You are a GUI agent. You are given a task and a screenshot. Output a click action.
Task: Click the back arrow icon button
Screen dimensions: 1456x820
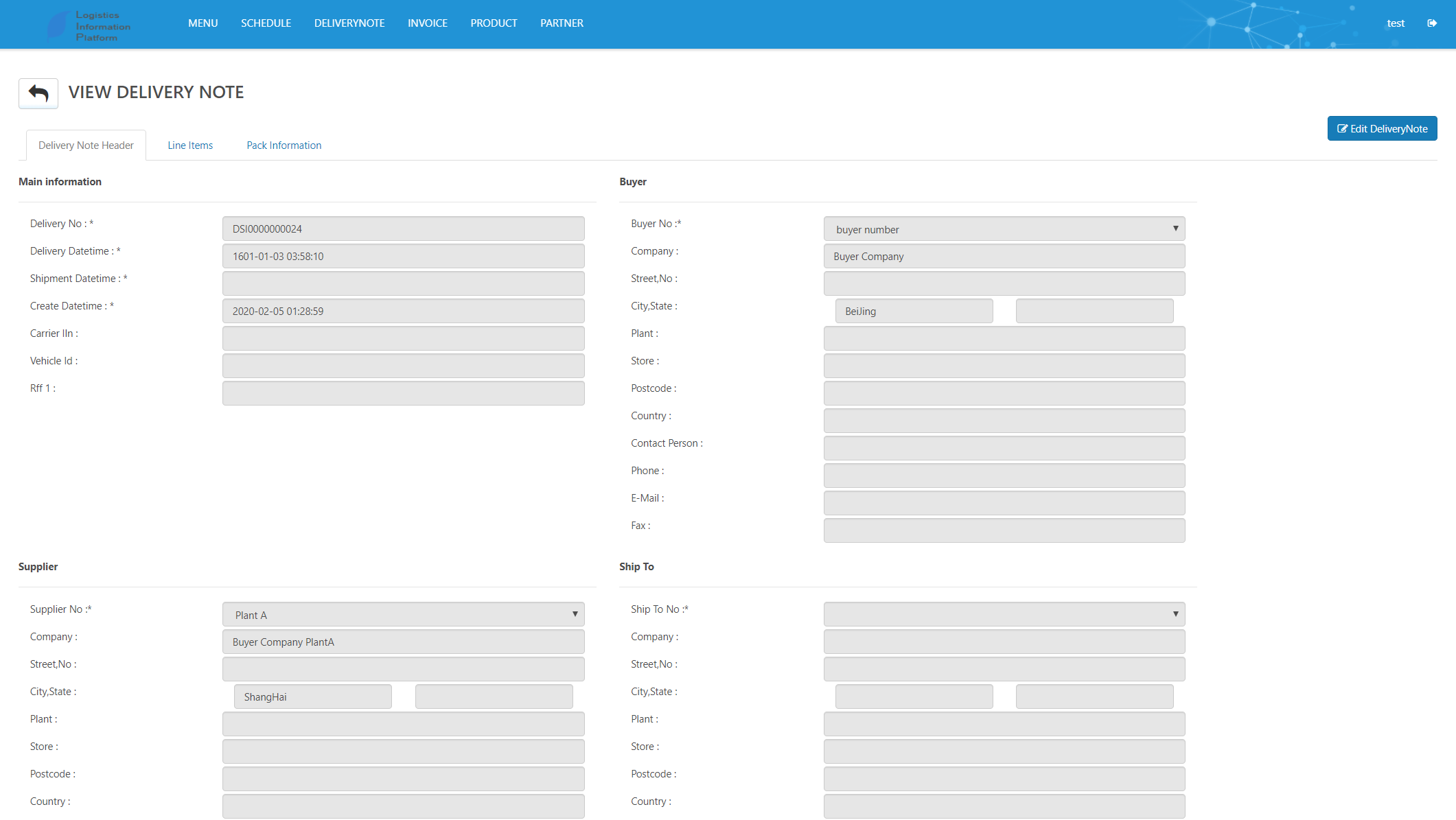[x=38, y=93]
